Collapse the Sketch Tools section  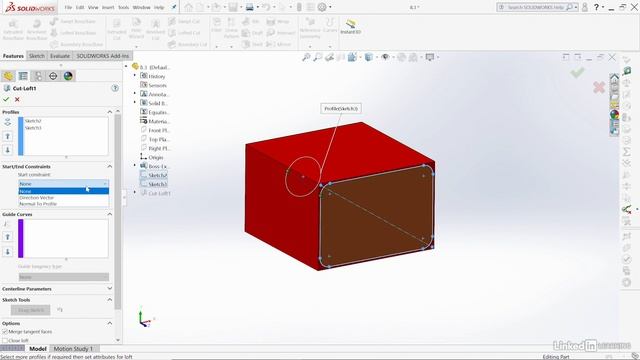109,300
